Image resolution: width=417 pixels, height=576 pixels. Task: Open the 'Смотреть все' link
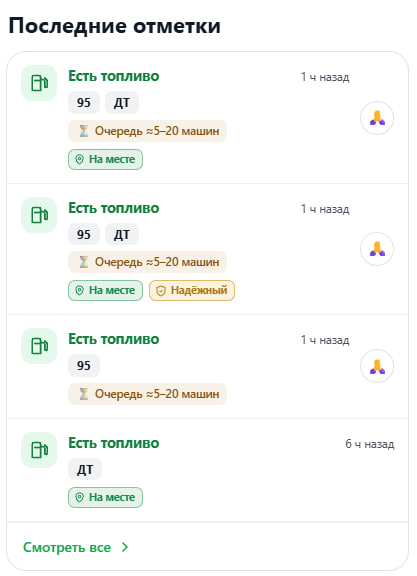click(67, 547)
